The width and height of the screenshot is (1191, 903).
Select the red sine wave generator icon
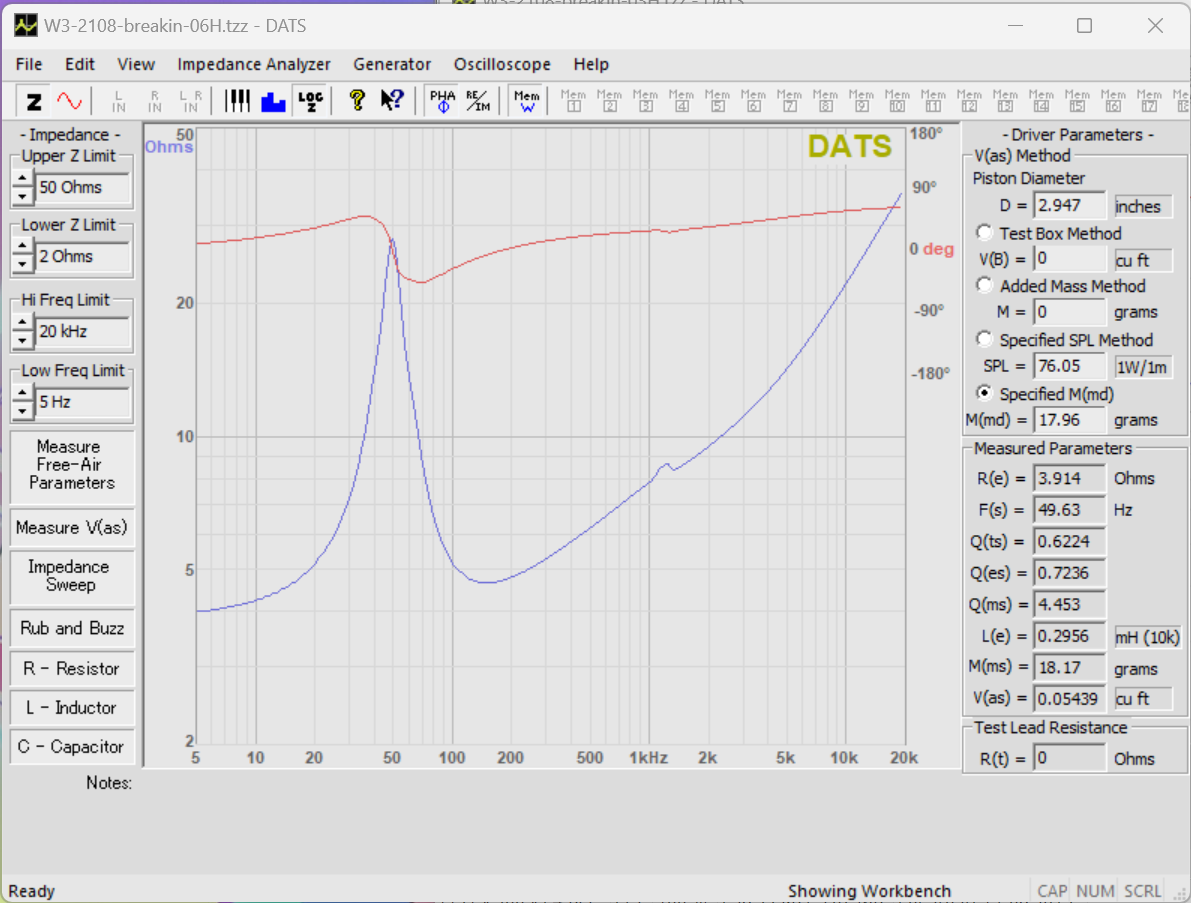point(69,101)
